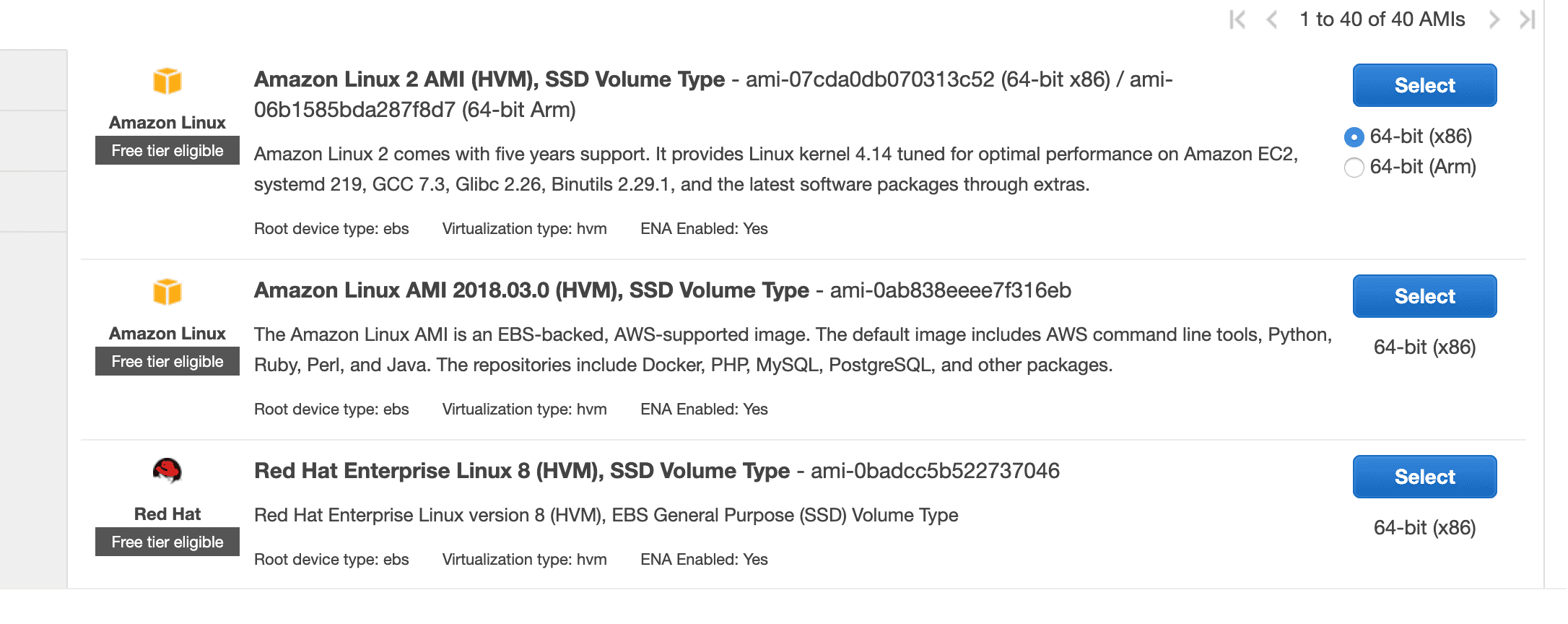Image resolution: width=1568 pixels, height=624 pixels.
Task: Jump to the last page of AMIs
Action: click(x=1527, y=19)
